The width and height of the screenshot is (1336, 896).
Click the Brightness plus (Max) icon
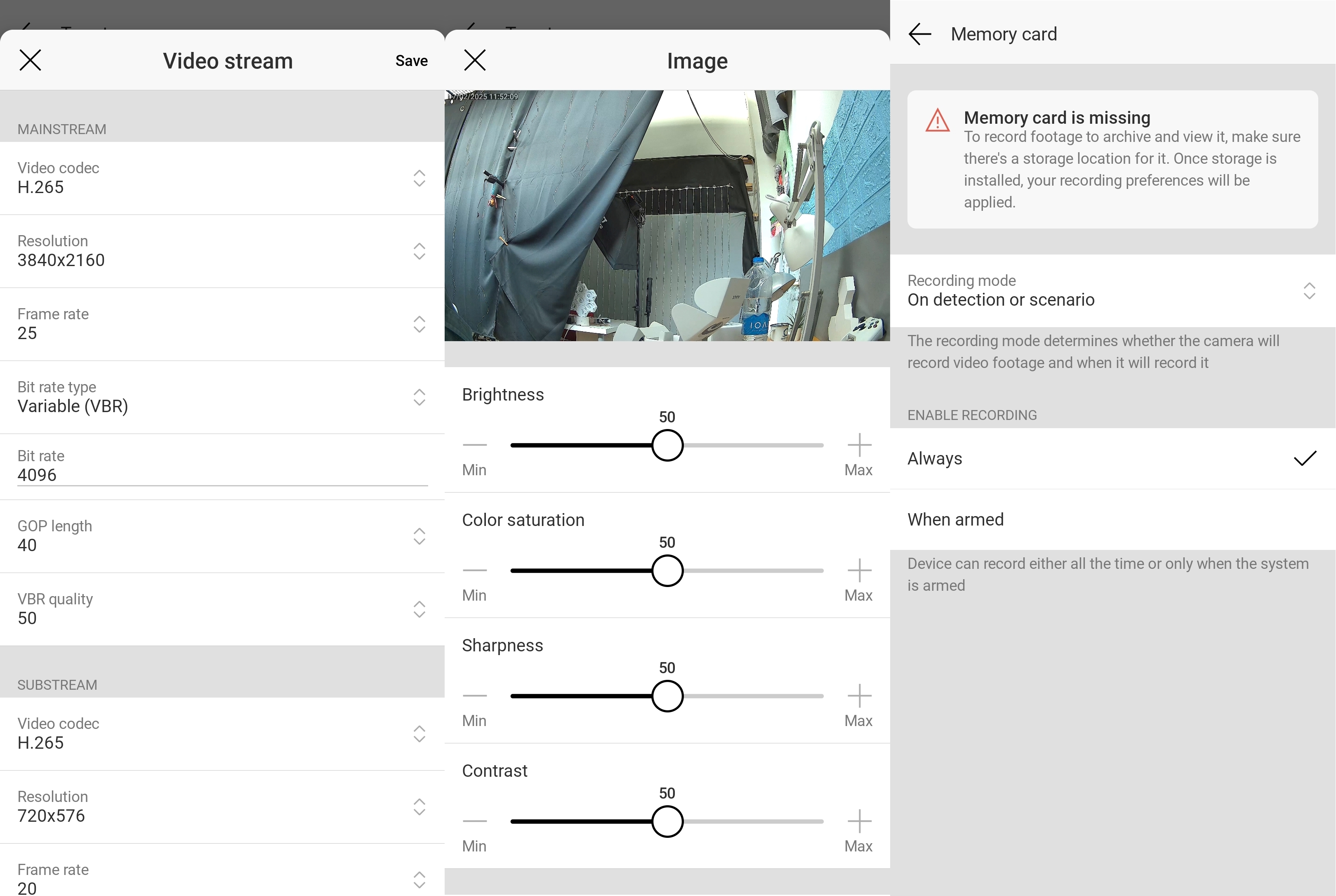[858, 445]
